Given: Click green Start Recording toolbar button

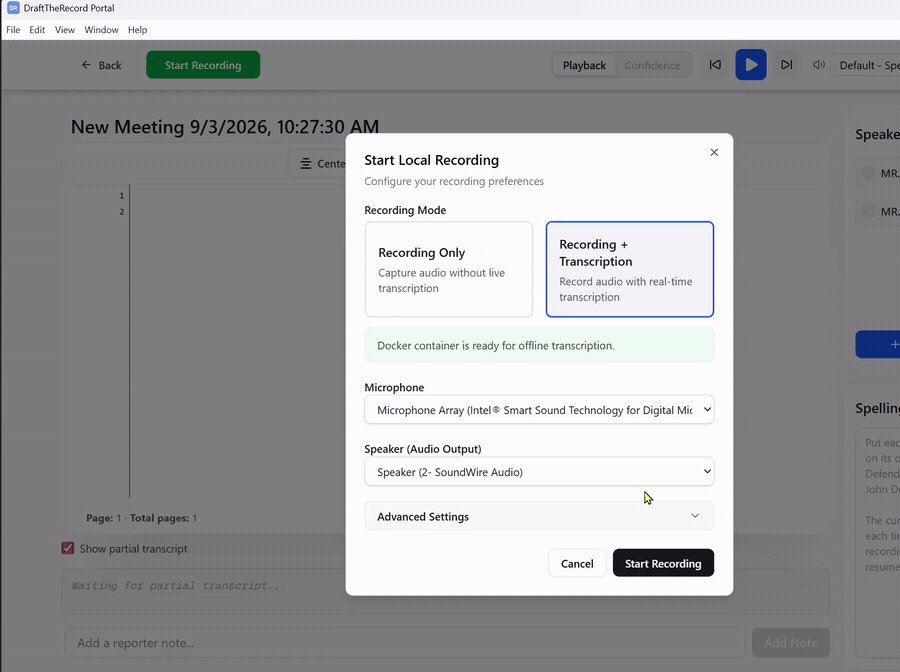Looking at the screenshot, I should (x=203, y=65).
